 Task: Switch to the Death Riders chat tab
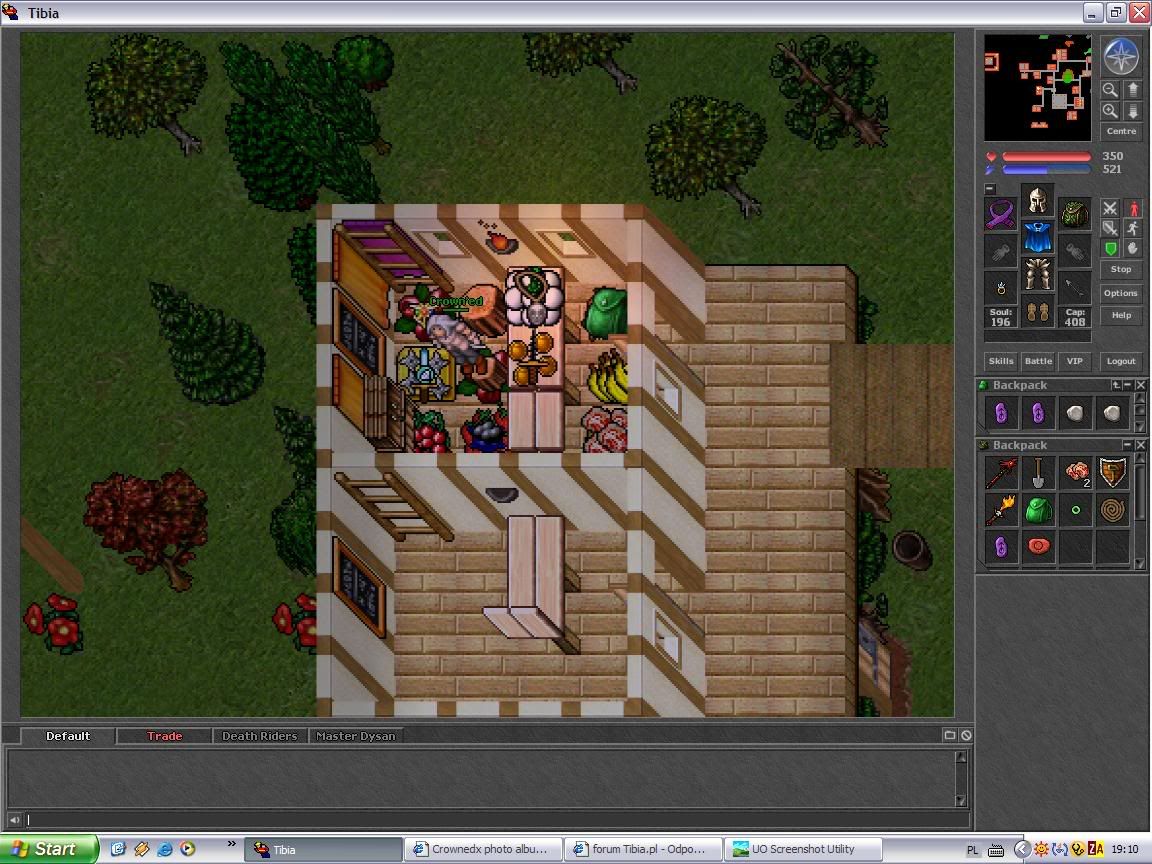[x=259, y=735]
